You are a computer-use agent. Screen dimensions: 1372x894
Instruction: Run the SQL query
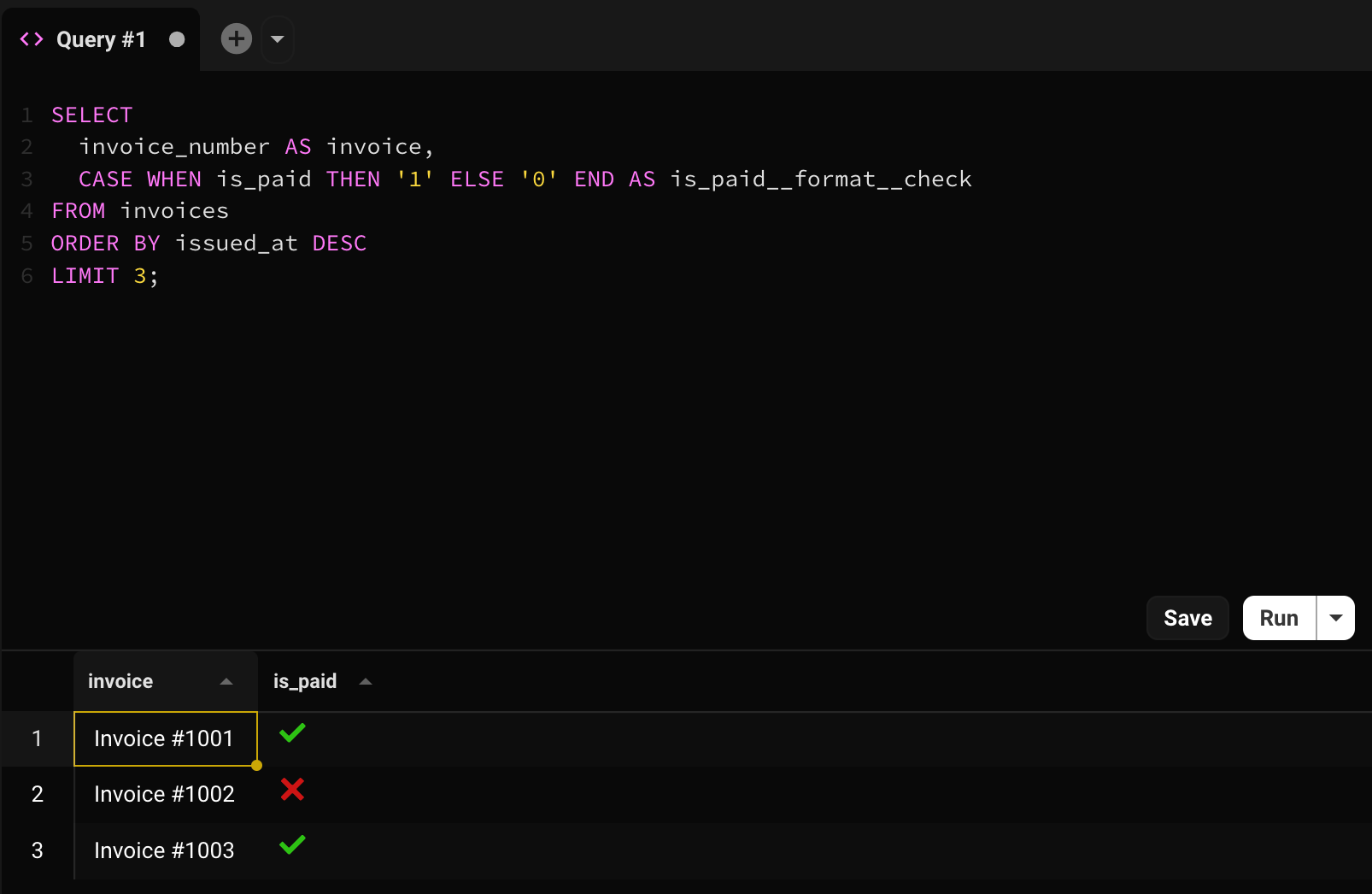point(1278,618)
